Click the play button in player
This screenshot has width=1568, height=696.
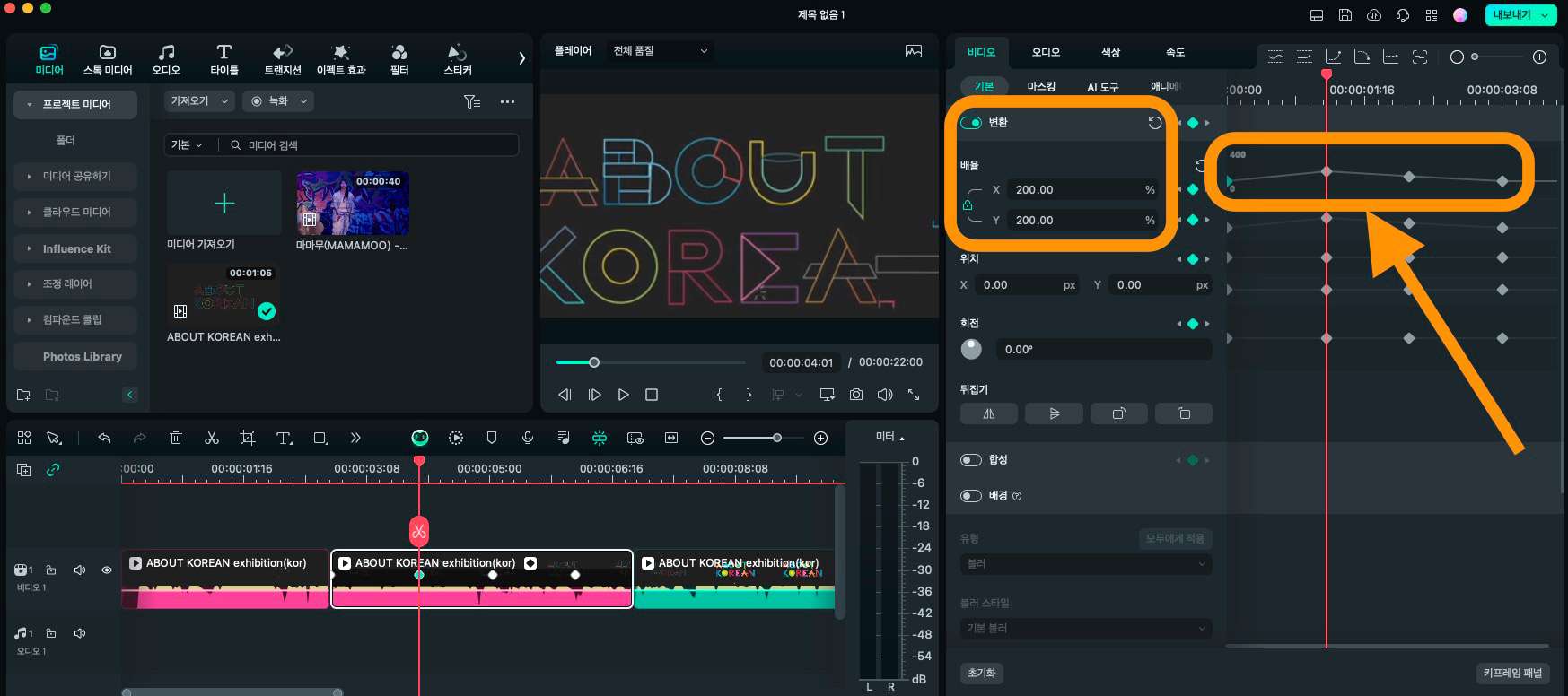pos(624,395)
